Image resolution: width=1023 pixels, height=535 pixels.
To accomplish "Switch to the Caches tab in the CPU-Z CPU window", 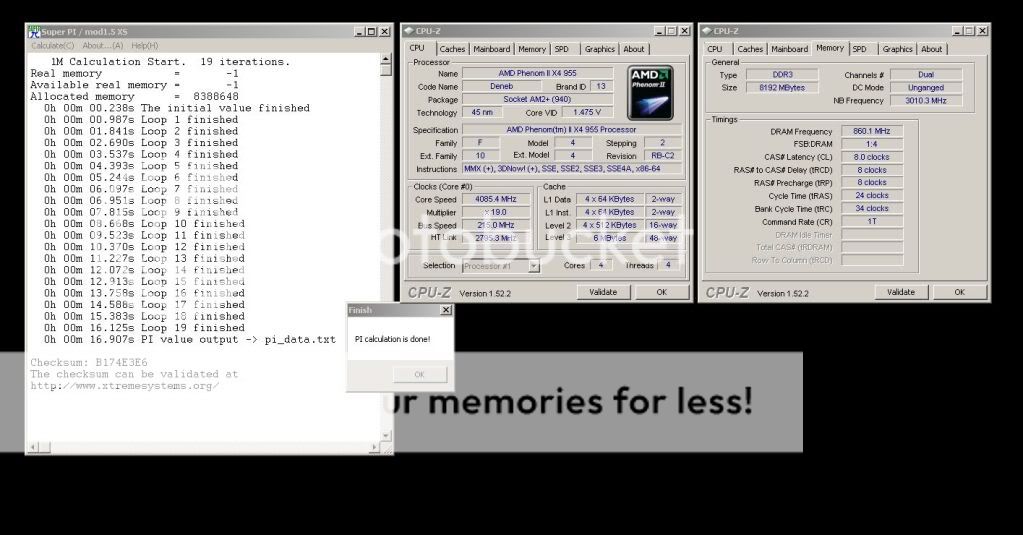I will point(452,49).
